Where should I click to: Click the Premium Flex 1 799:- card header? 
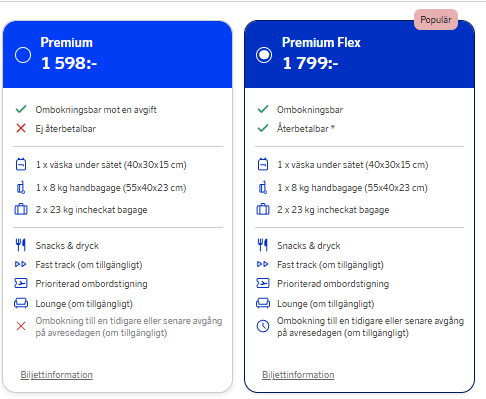coord(359,55)
